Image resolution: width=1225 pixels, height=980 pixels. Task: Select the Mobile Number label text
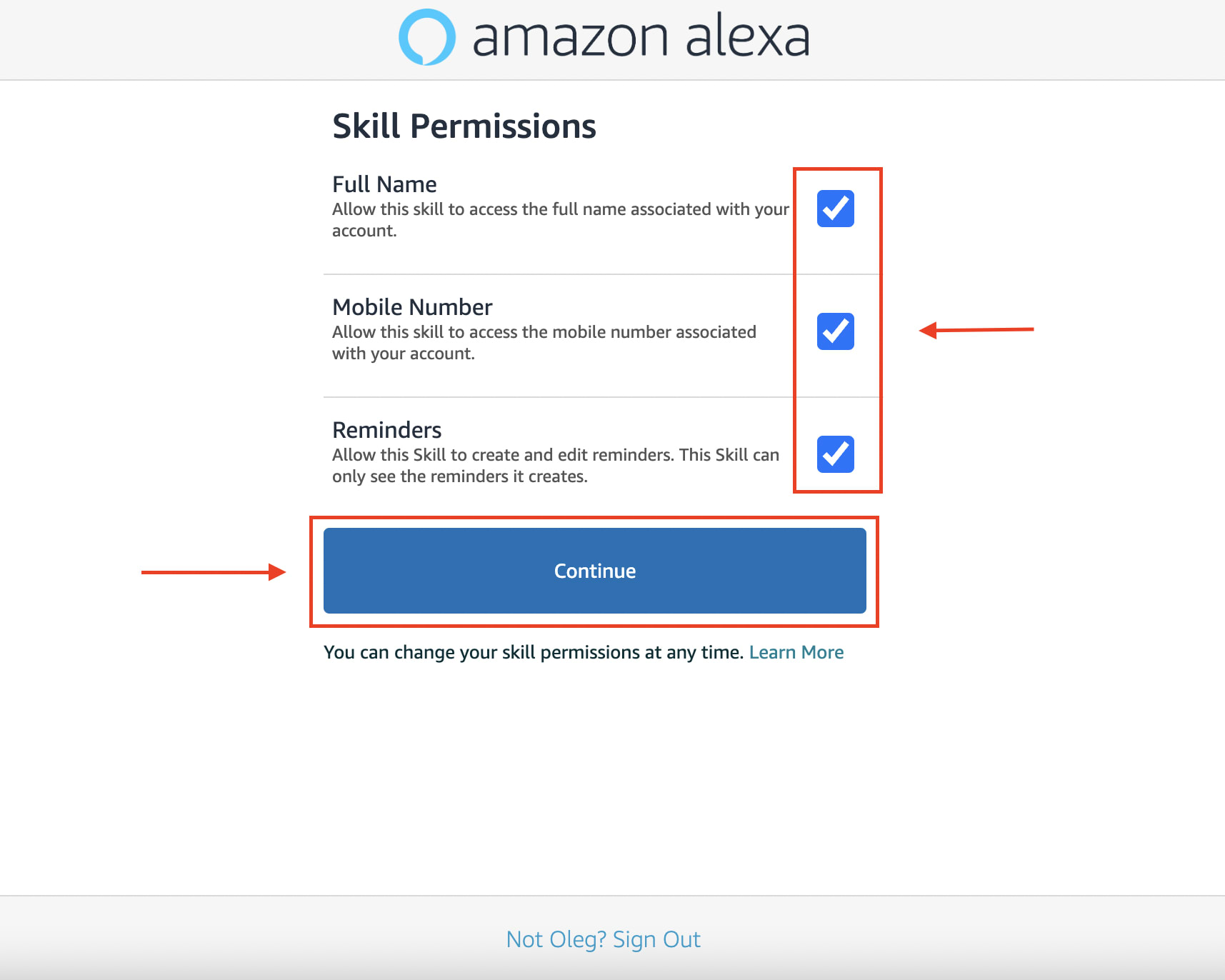click(412, 307)
